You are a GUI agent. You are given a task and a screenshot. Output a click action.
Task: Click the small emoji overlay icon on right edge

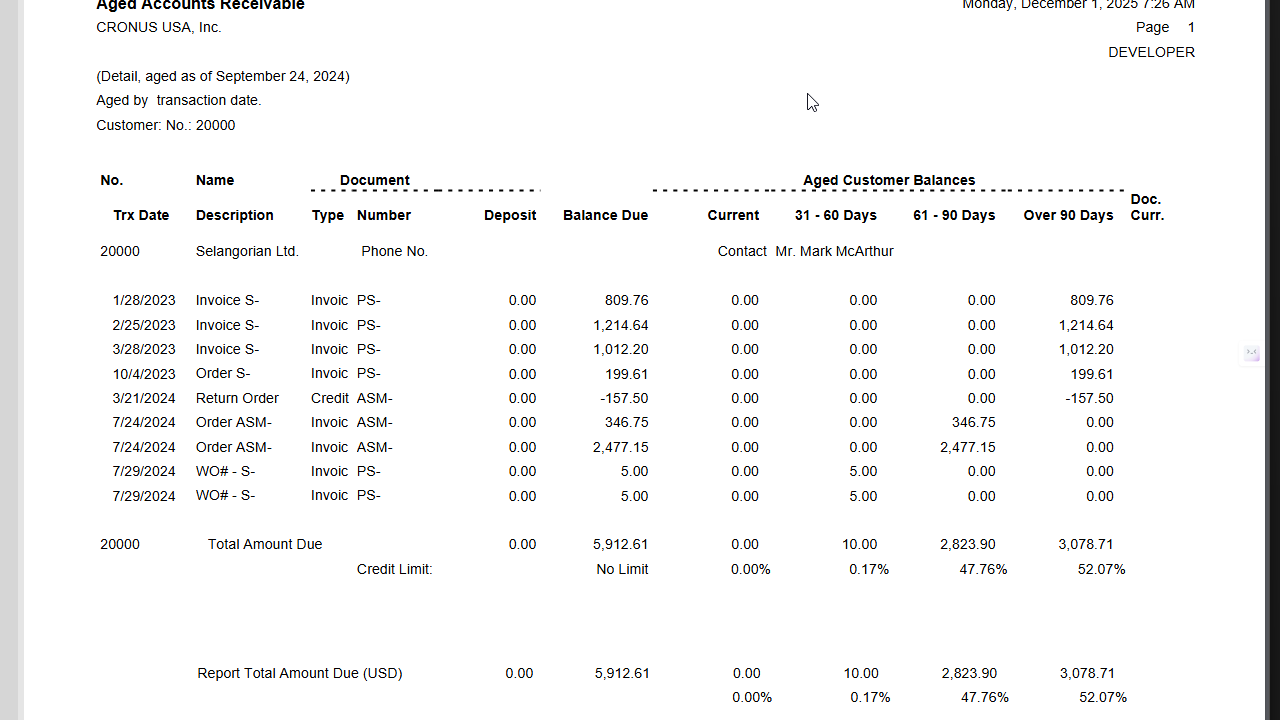(1251, 354)
